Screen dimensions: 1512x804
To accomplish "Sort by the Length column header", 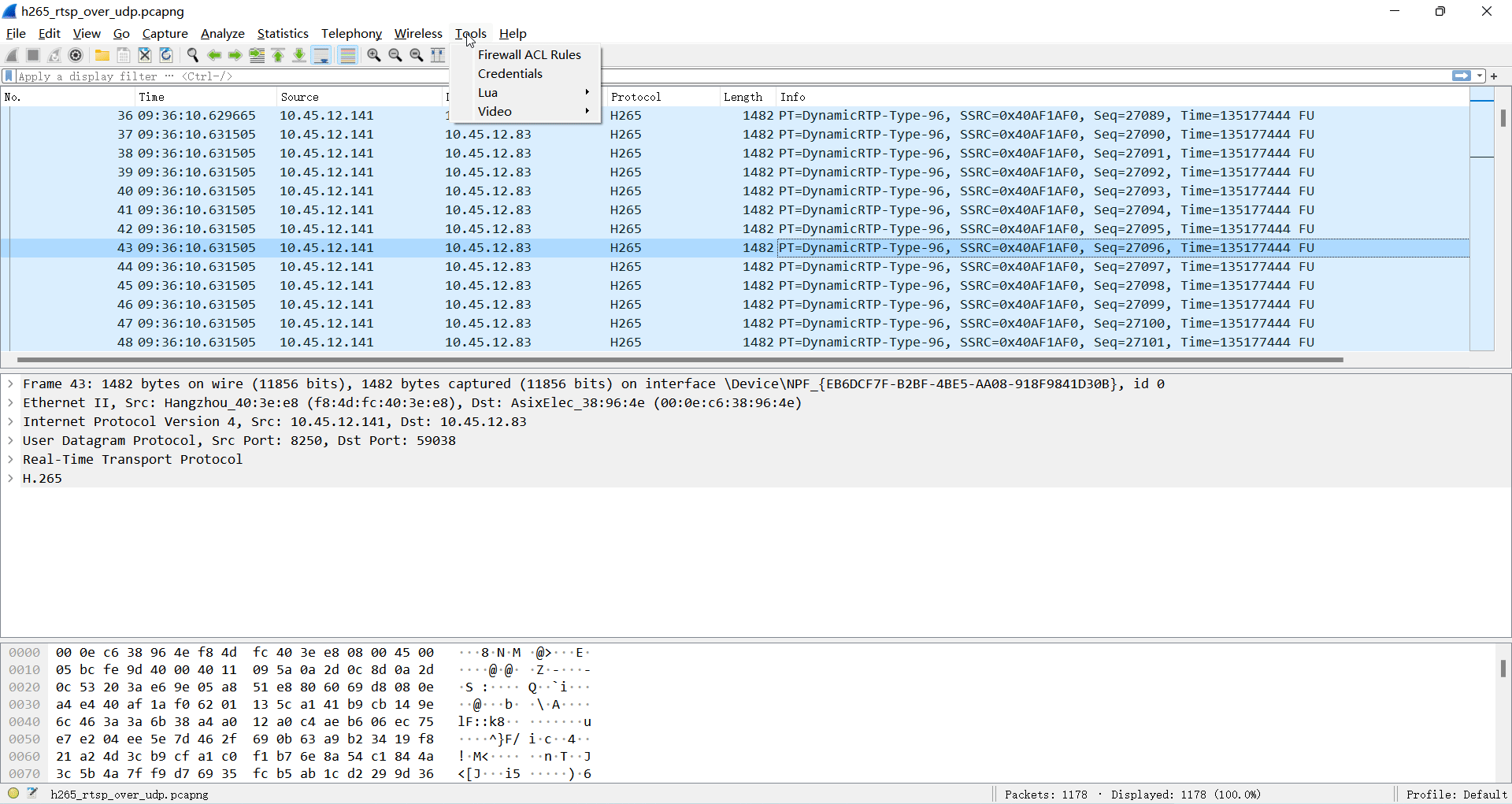I will [748, 97].
